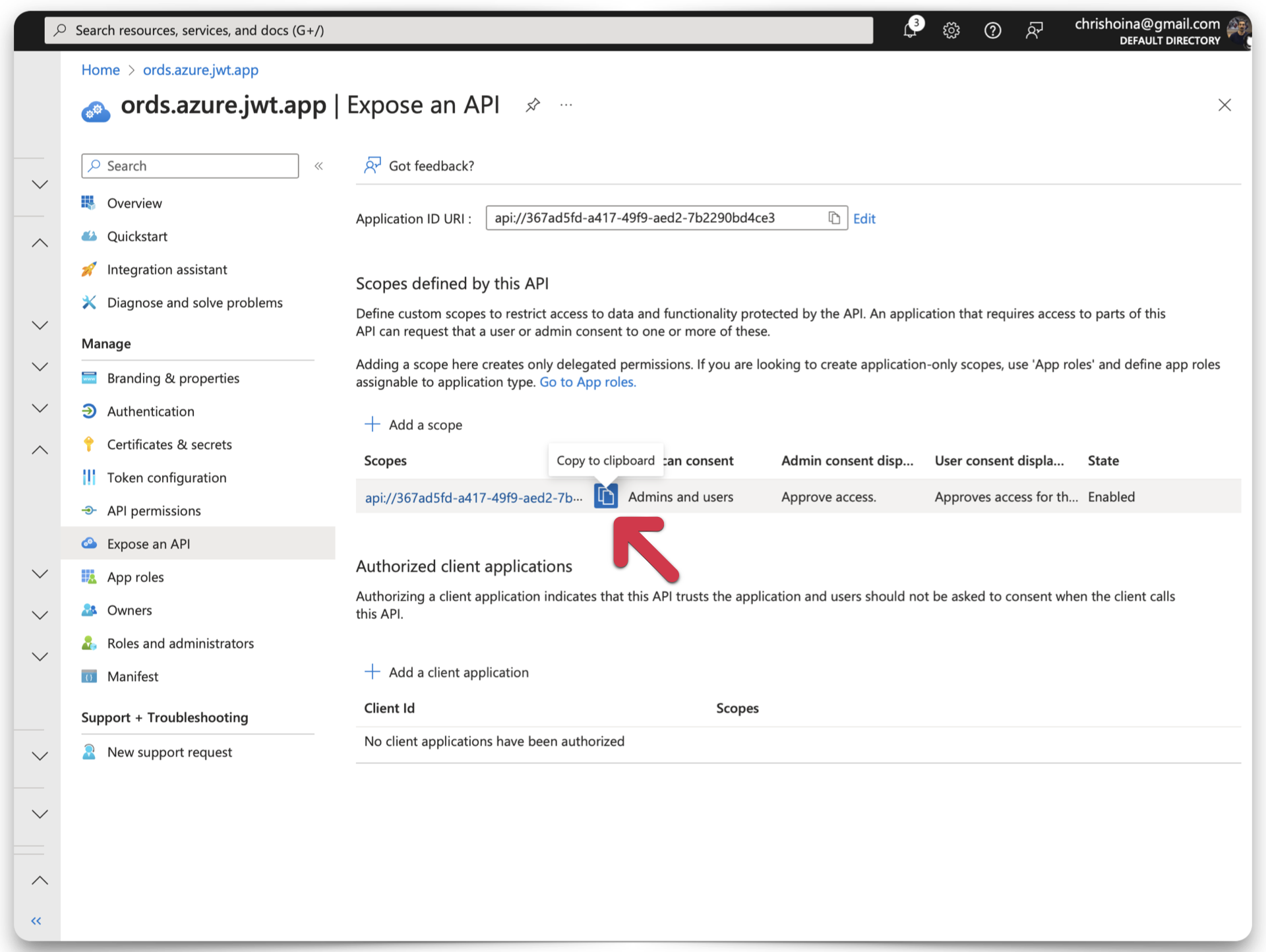Copy the Application ID URI to clipboard
The image size is (1266, 952).
(x=835, y=218)
